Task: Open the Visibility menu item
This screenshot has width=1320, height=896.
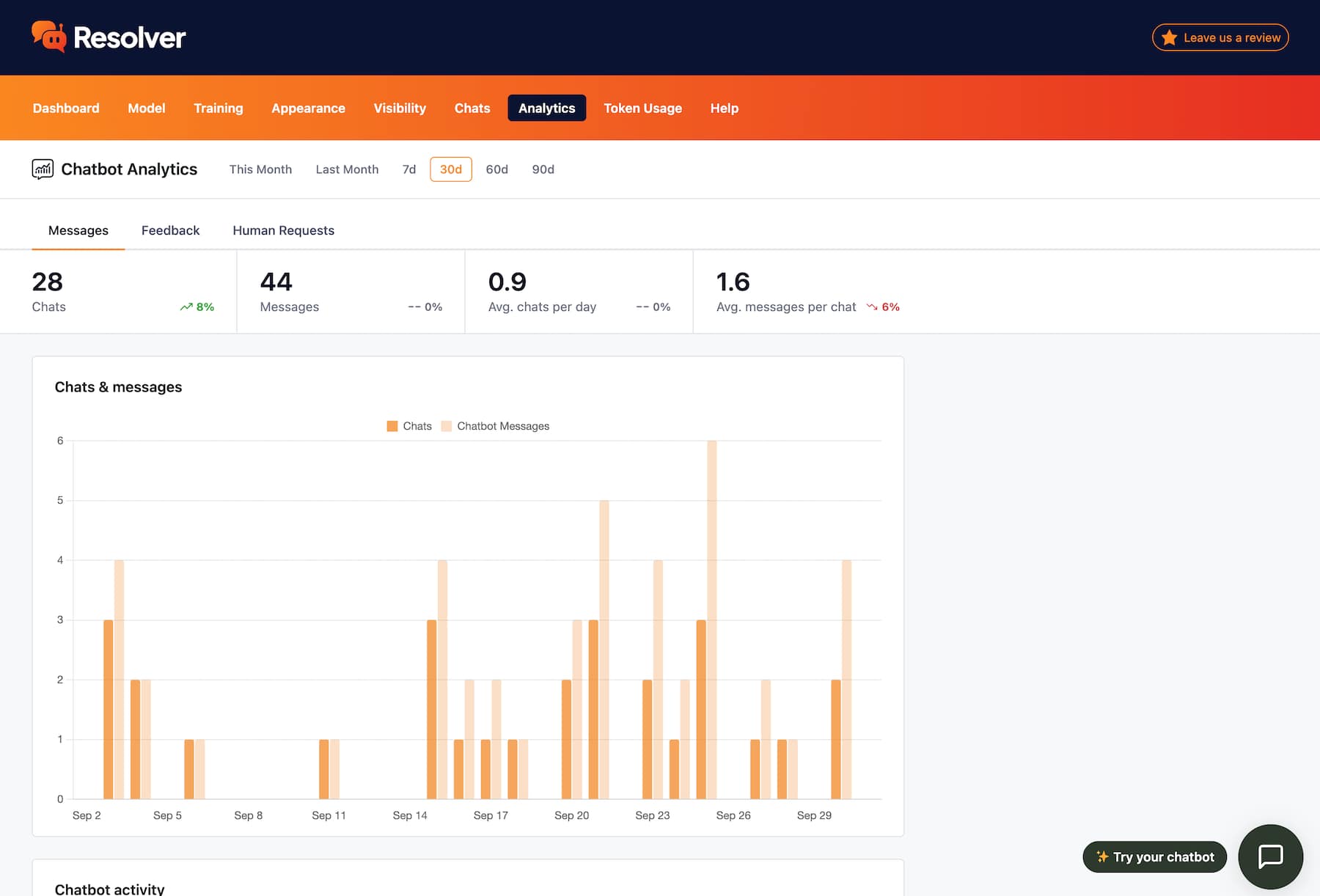Action: [400, 108]
